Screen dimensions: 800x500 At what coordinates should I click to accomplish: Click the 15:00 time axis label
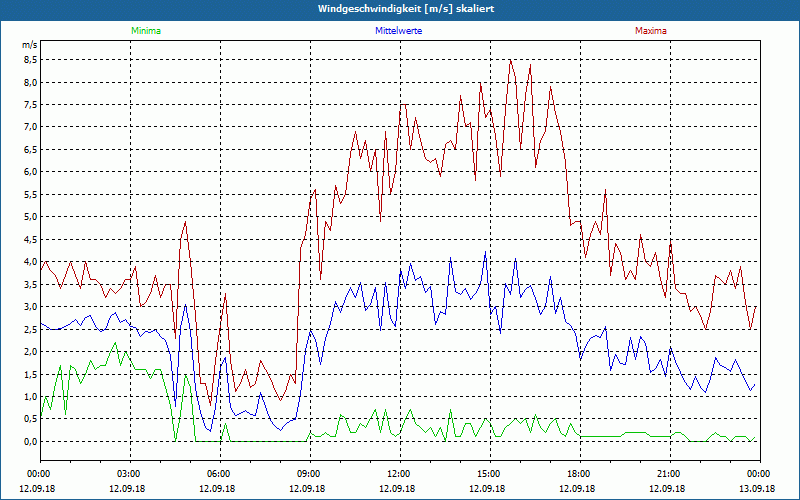[x=490, y=474]
